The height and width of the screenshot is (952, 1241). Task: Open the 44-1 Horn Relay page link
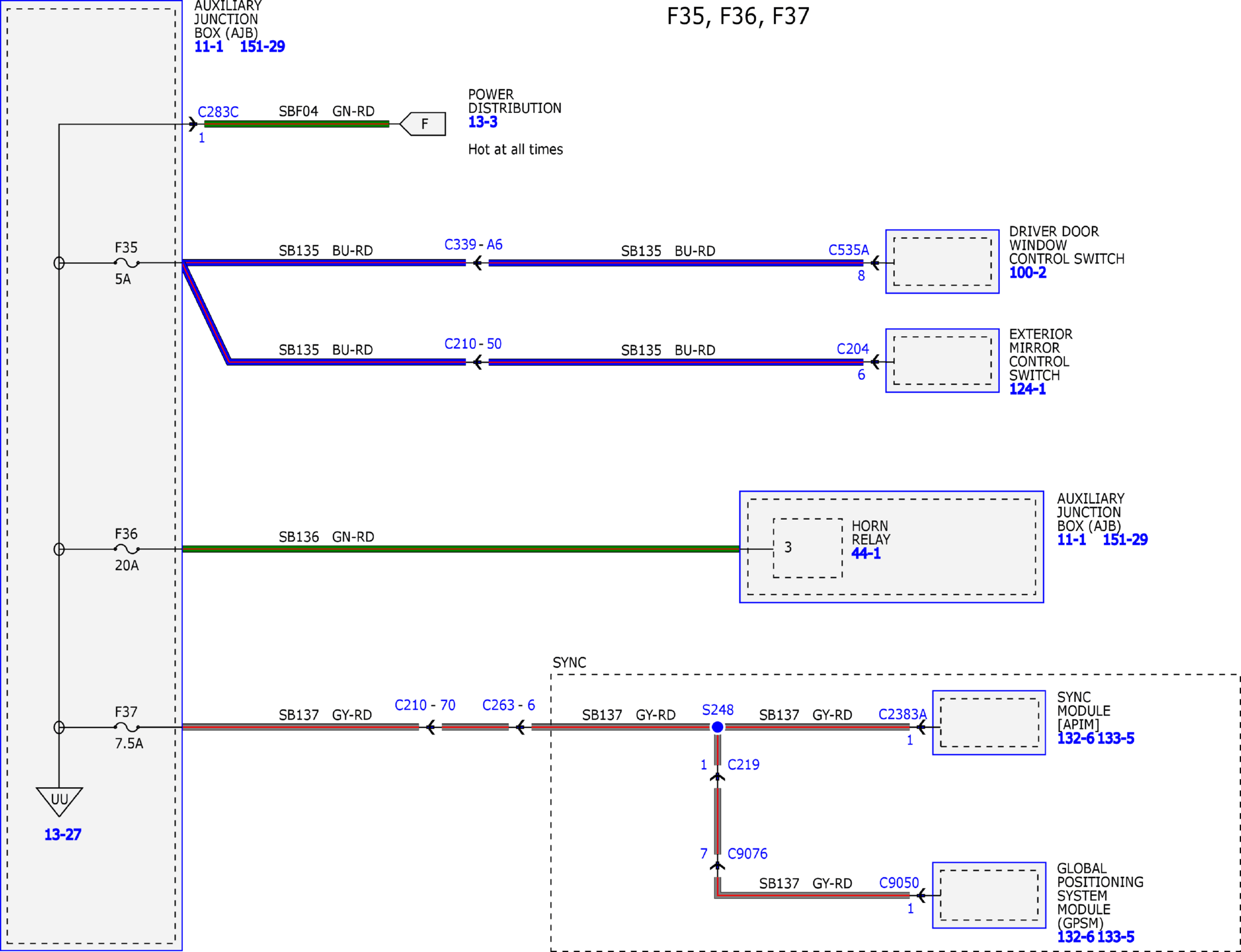pos(866,553)
